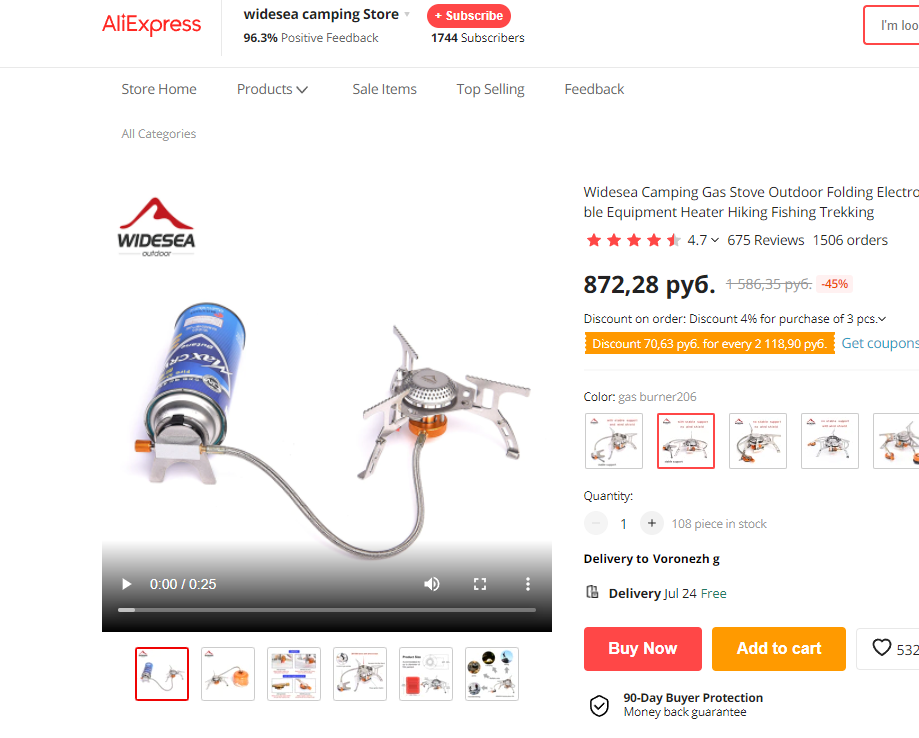The image size is (919, 738).
Task: Go to the Sale Items tab
Action: coord(384,89)
